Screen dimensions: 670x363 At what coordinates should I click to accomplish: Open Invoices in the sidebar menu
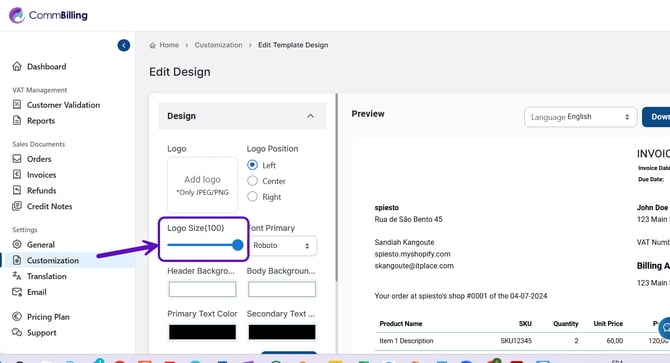pos(41,175)
